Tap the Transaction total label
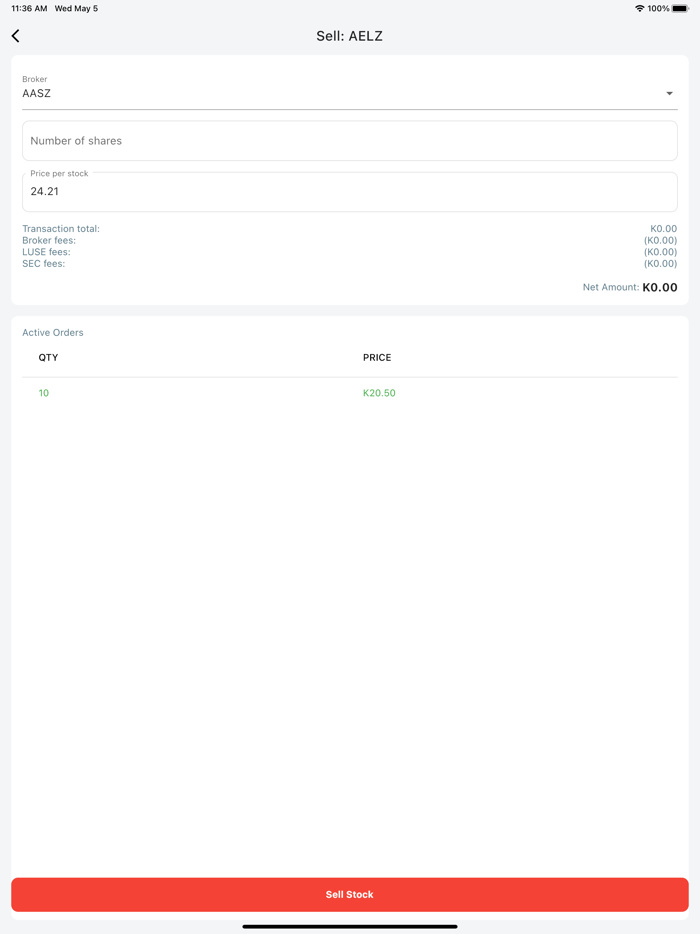 (61, 229)
